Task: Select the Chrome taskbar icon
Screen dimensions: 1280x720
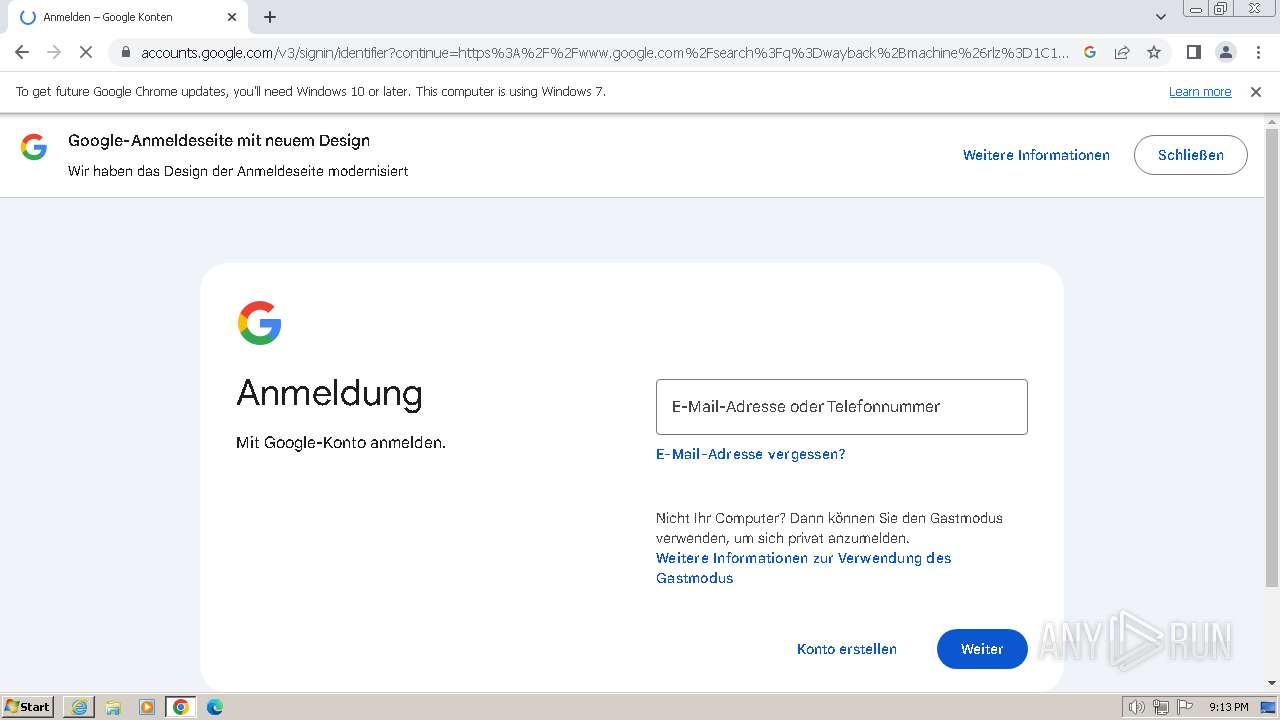Action: click(181, 707)
